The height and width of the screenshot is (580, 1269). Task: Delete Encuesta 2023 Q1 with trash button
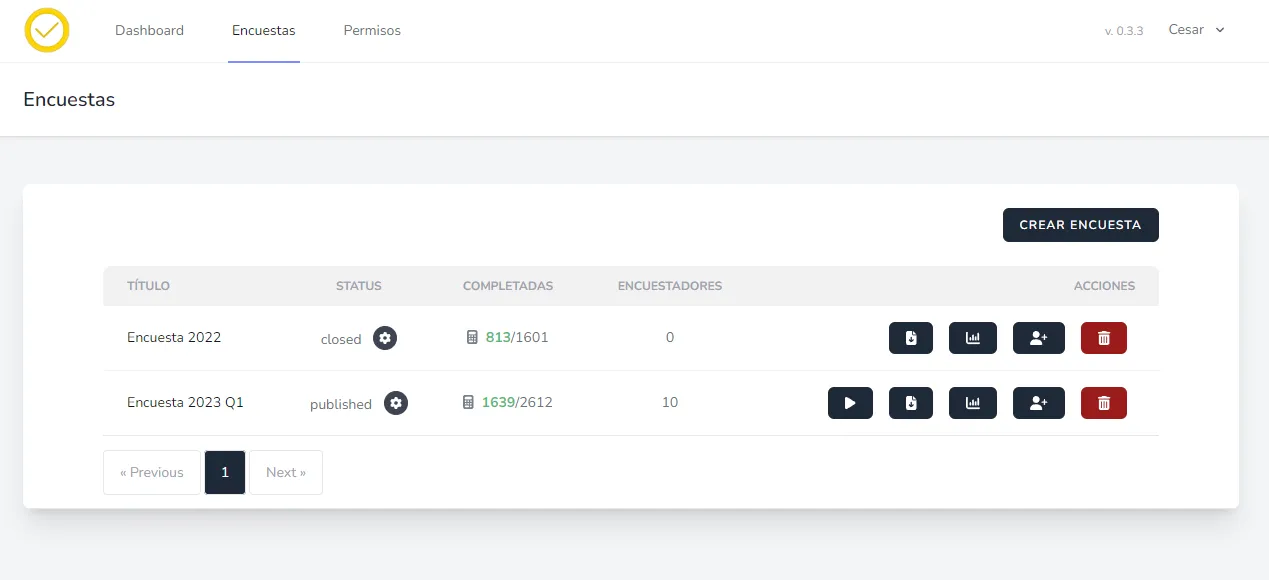(x=1103, y=403)
